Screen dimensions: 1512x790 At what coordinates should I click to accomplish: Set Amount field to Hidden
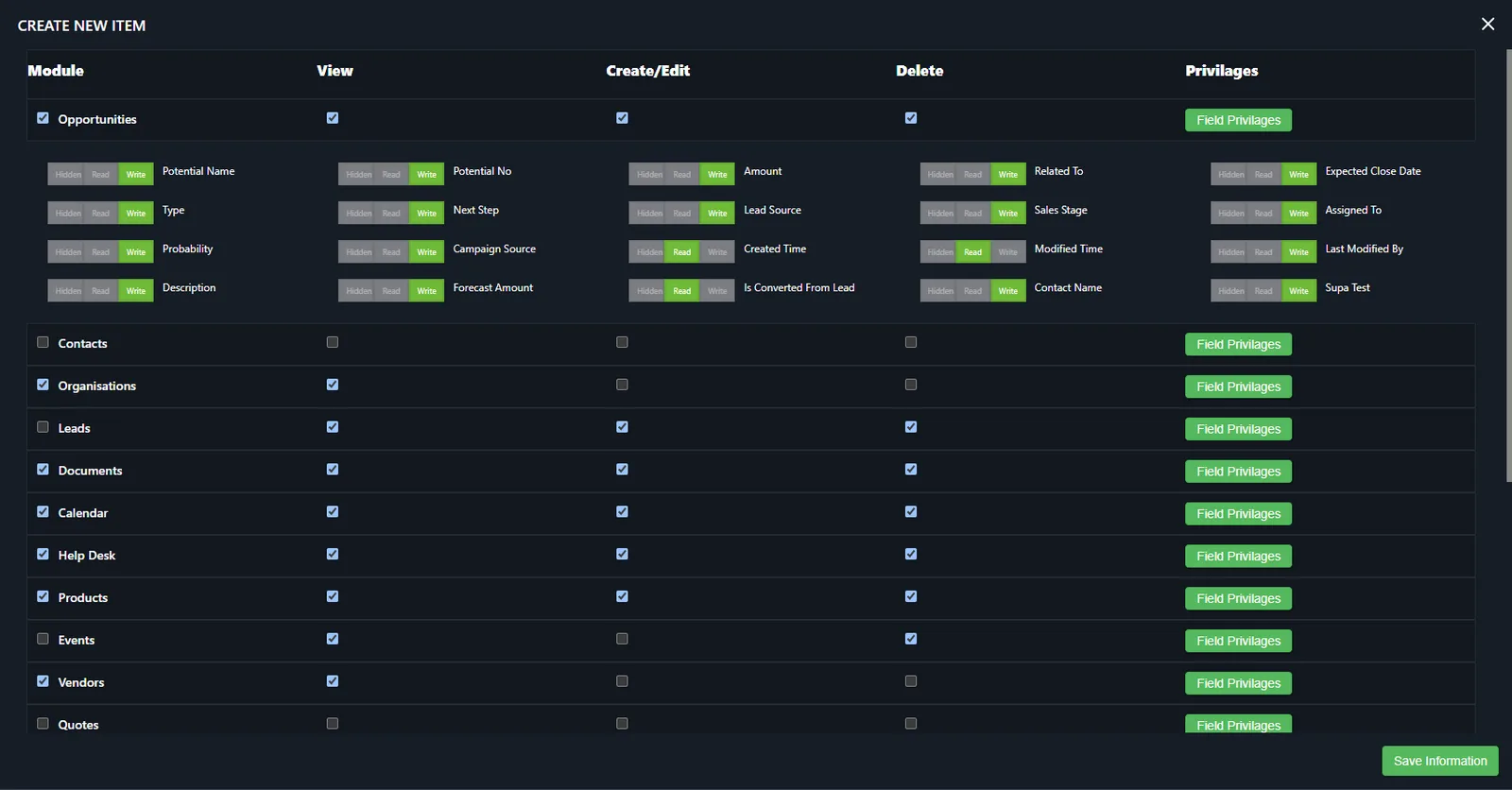[x=649, y=175]
